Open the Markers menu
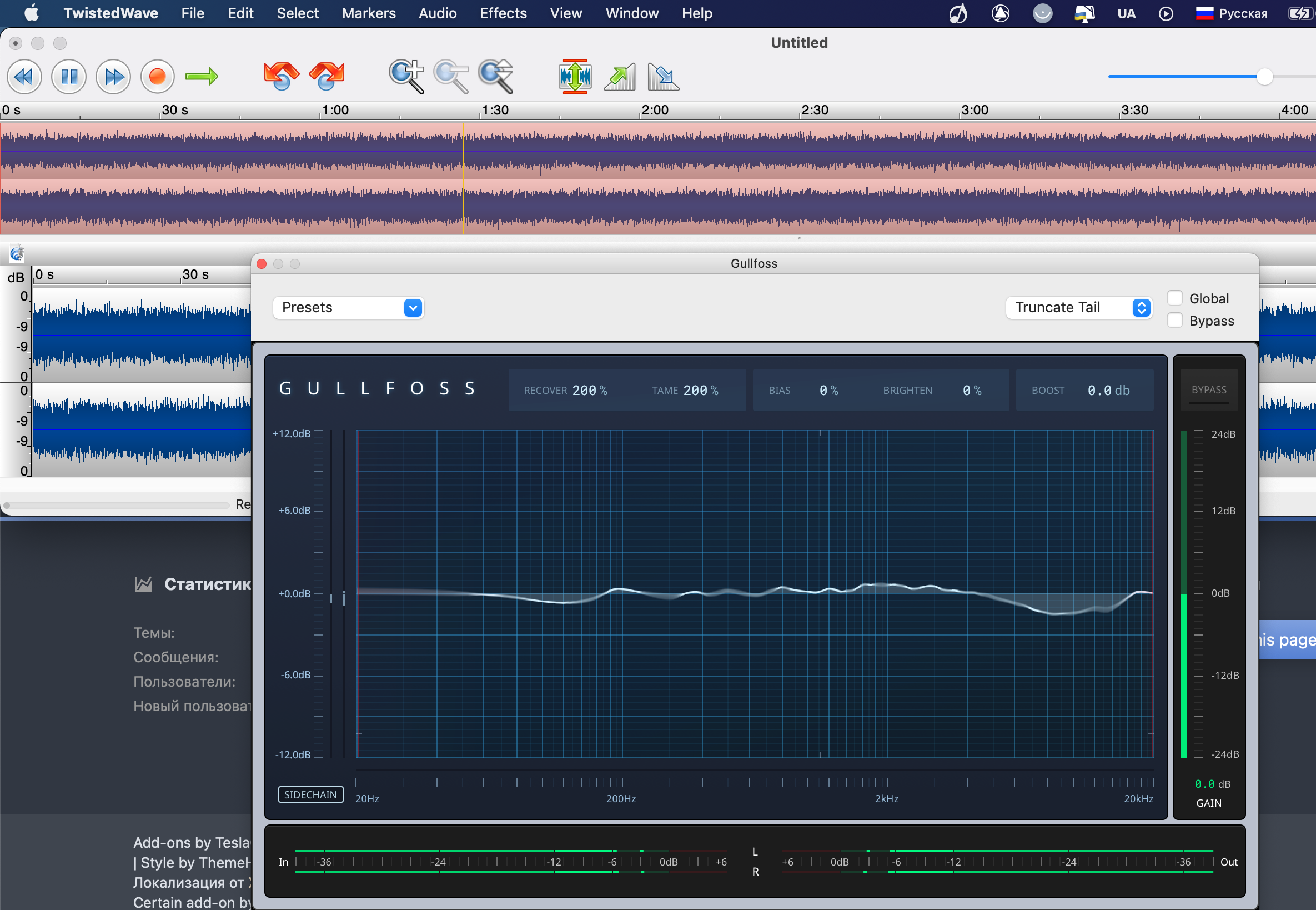Image resolution: width=1316 pixels, height=910 pixels. [x=368, y=13]
